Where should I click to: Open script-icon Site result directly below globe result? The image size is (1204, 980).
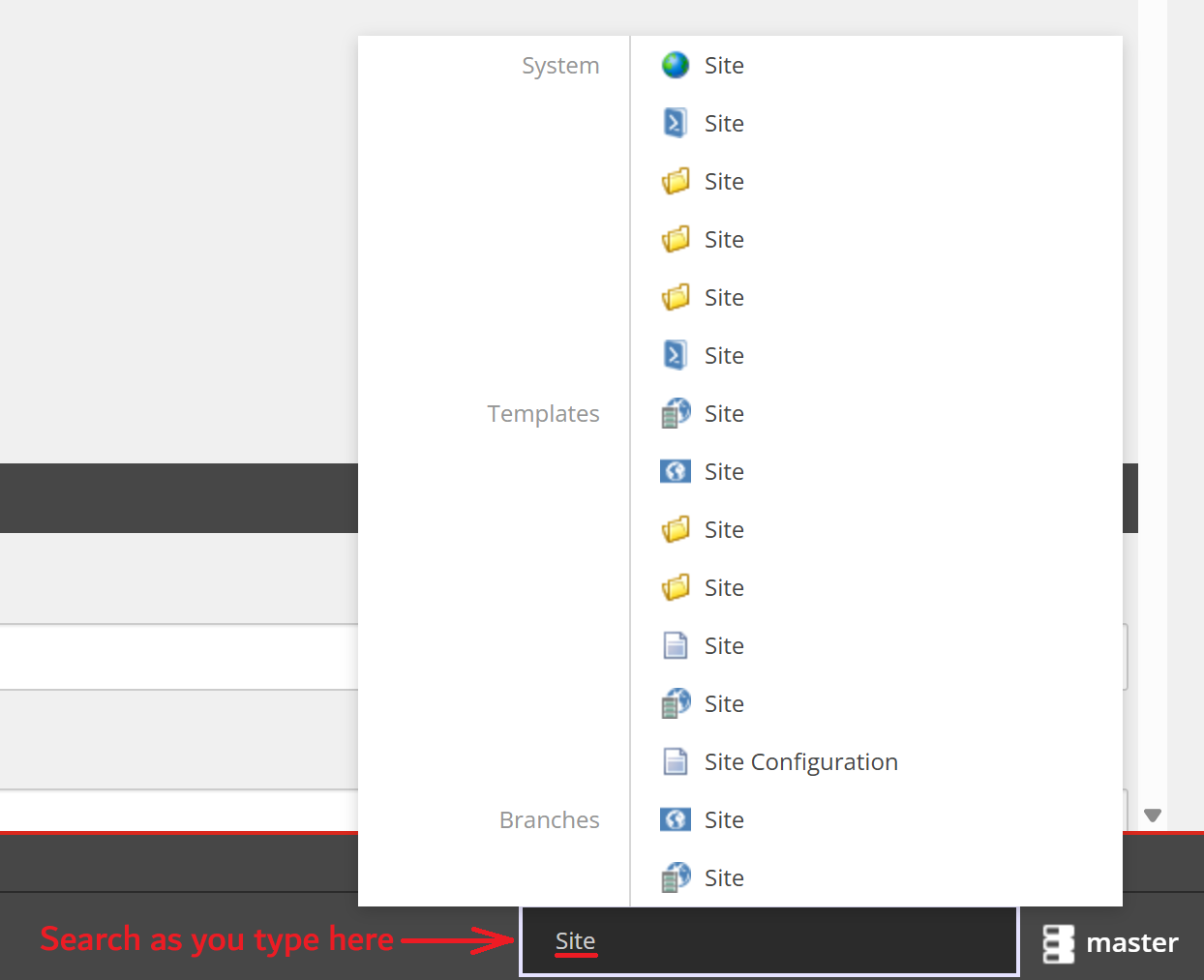[x=876, y=123]
